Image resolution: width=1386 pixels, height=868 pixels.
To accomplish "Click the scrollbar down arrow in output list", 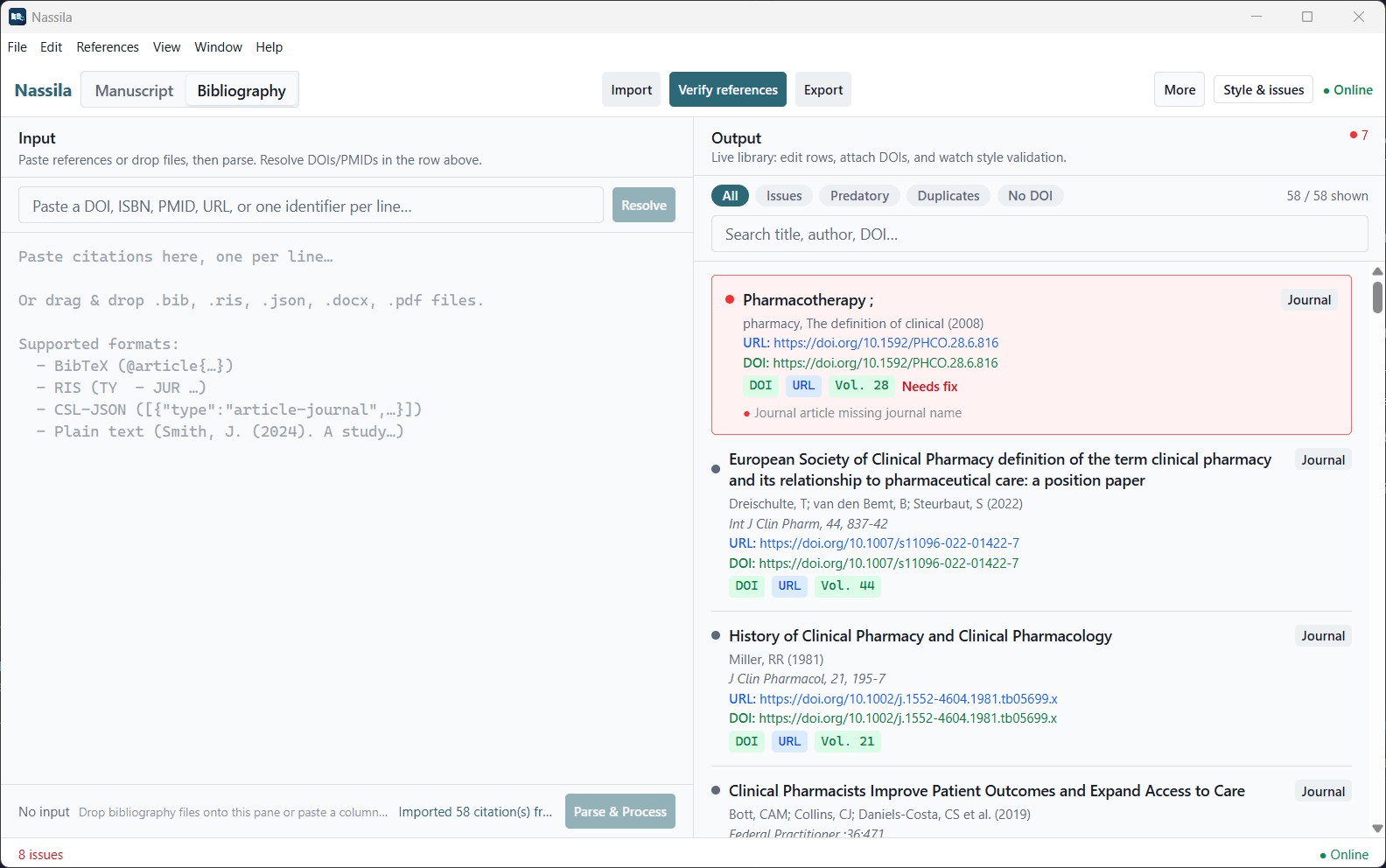I will pos(1377,828).
